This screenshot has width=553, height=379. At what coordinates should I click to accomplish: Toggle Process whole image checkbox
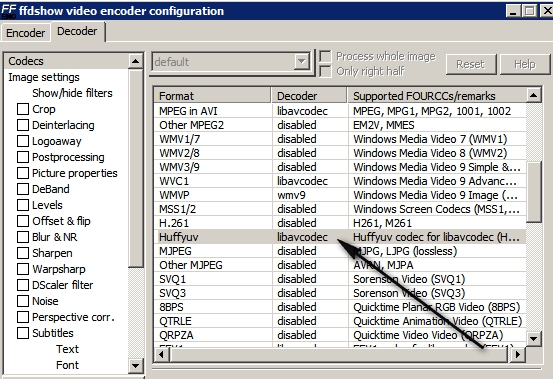tap(325, 56)
